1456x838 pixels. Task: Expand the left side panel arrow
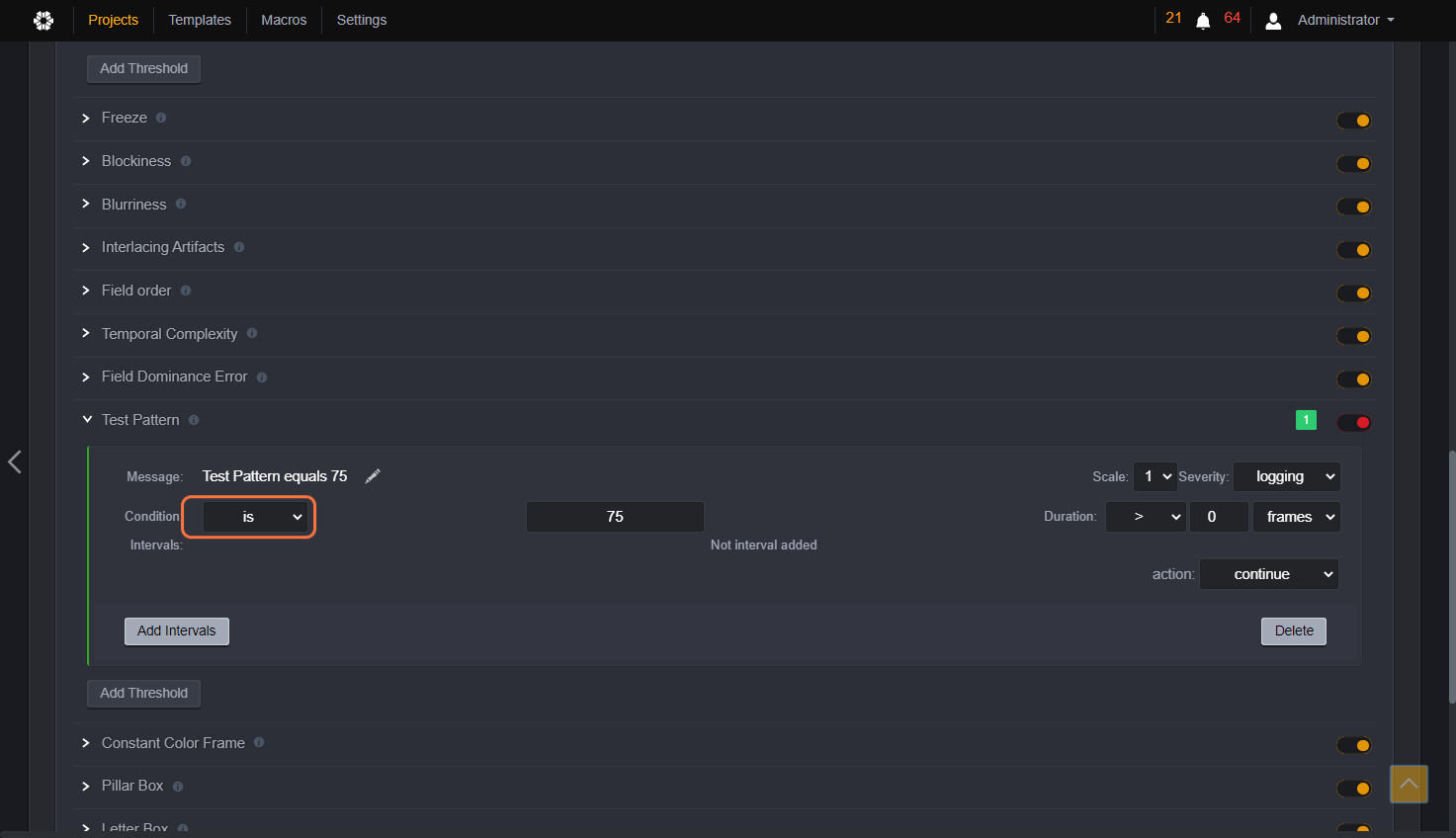pyautogui.click(x=15, y=461)
